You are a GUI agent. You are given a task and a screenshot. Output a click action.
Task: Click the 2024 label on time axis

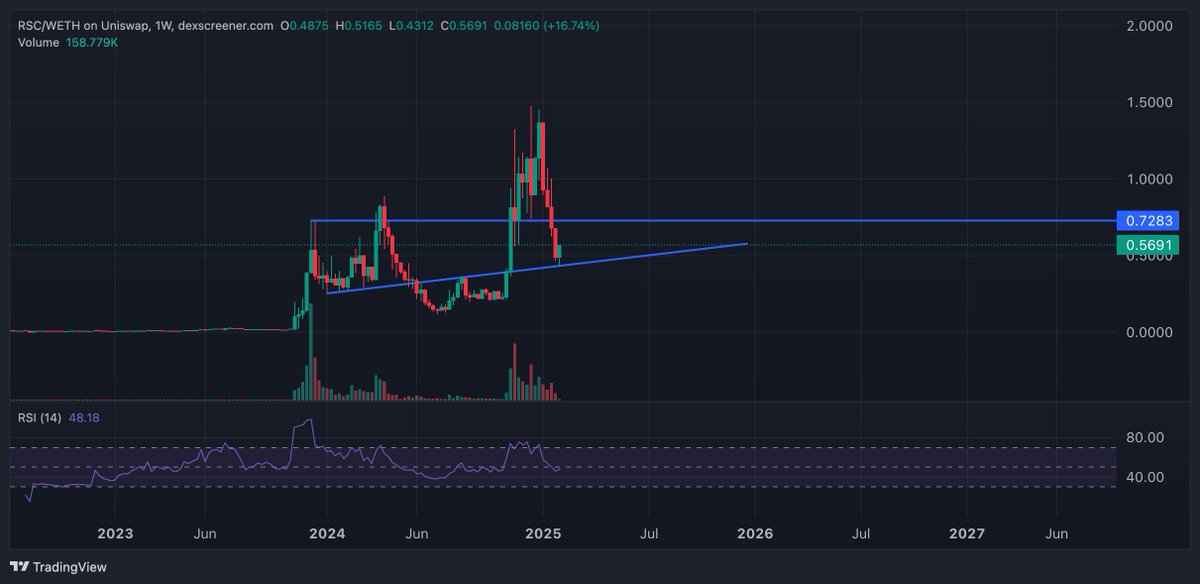pos(327,534)
